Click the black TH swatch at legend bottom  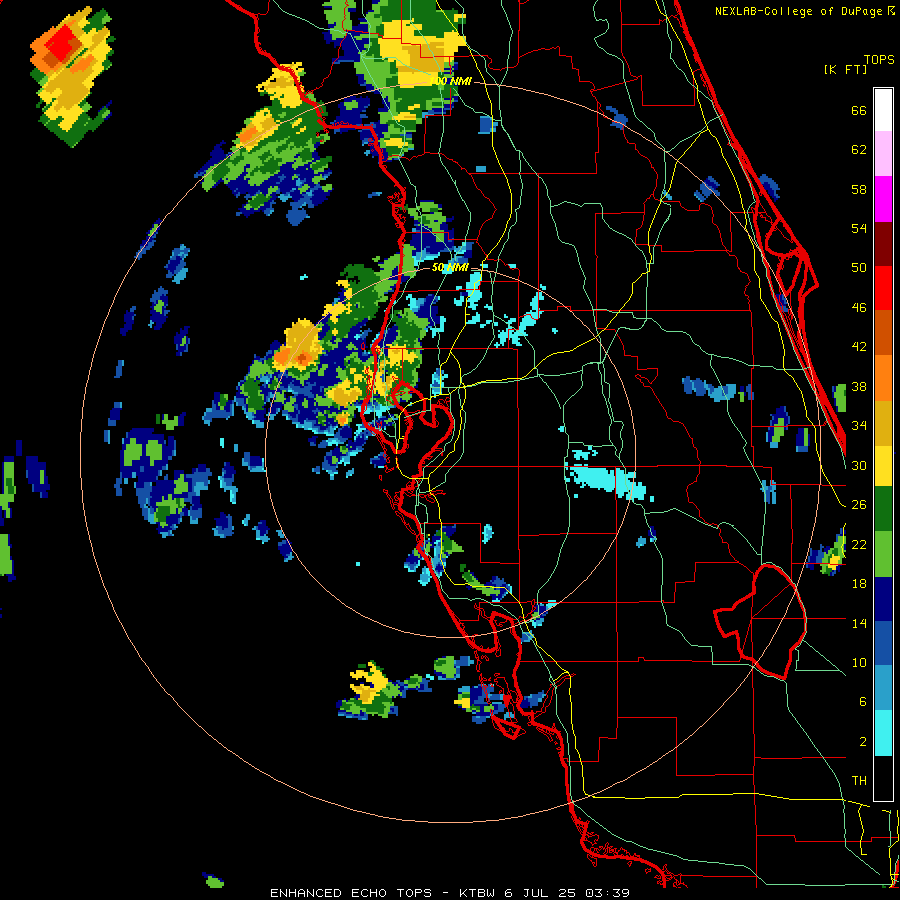tap(883, 778)
